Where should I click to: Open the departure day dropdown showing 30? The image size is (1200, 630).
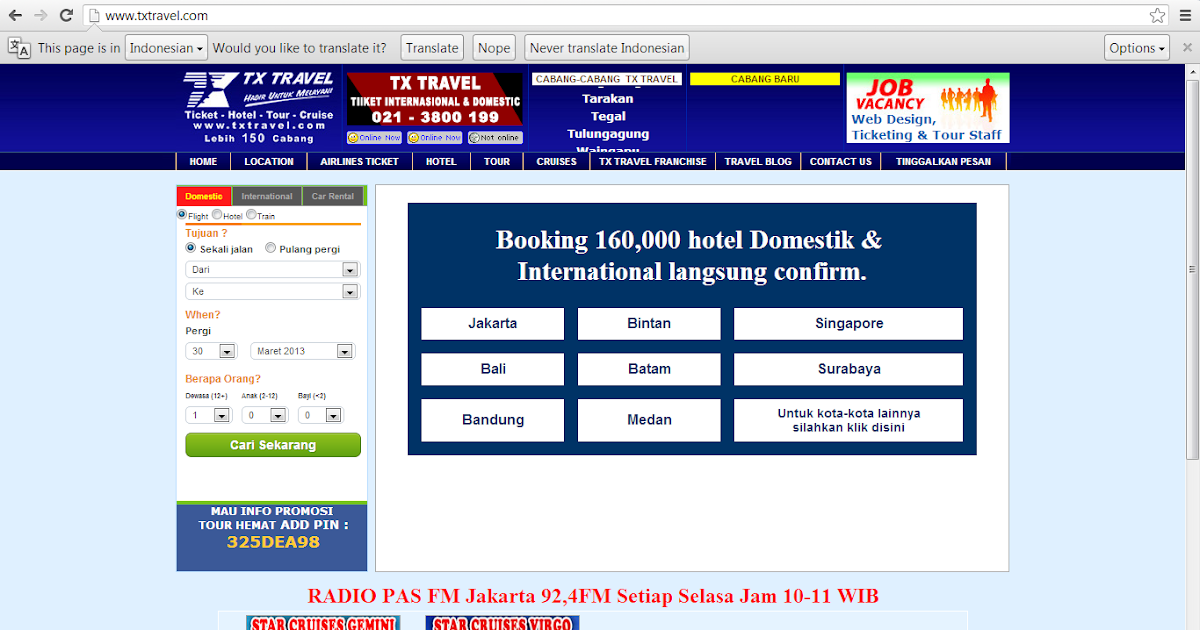point(211,351)
